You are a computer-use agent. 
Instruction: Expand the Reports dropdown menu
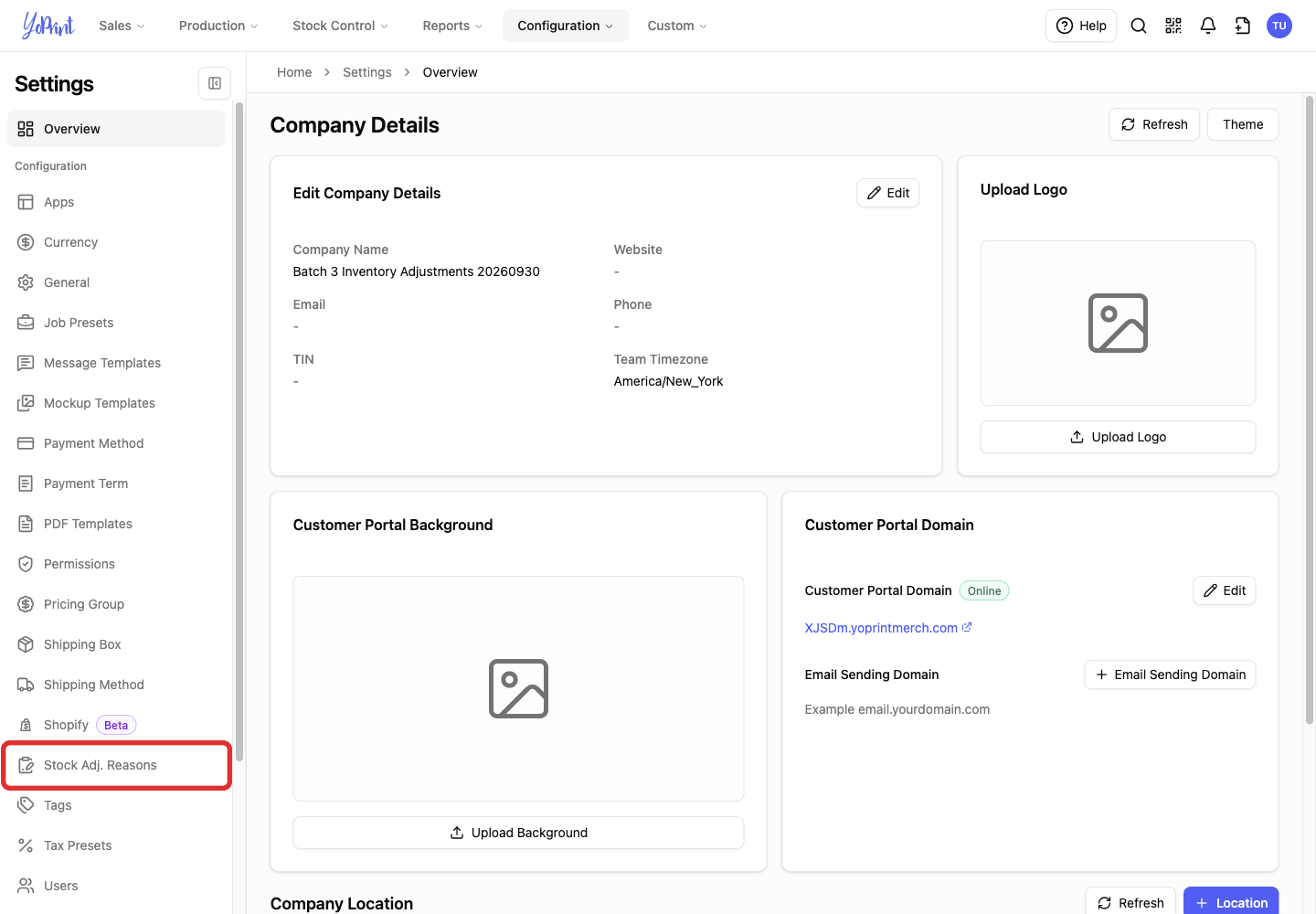[x=452, y=26]
